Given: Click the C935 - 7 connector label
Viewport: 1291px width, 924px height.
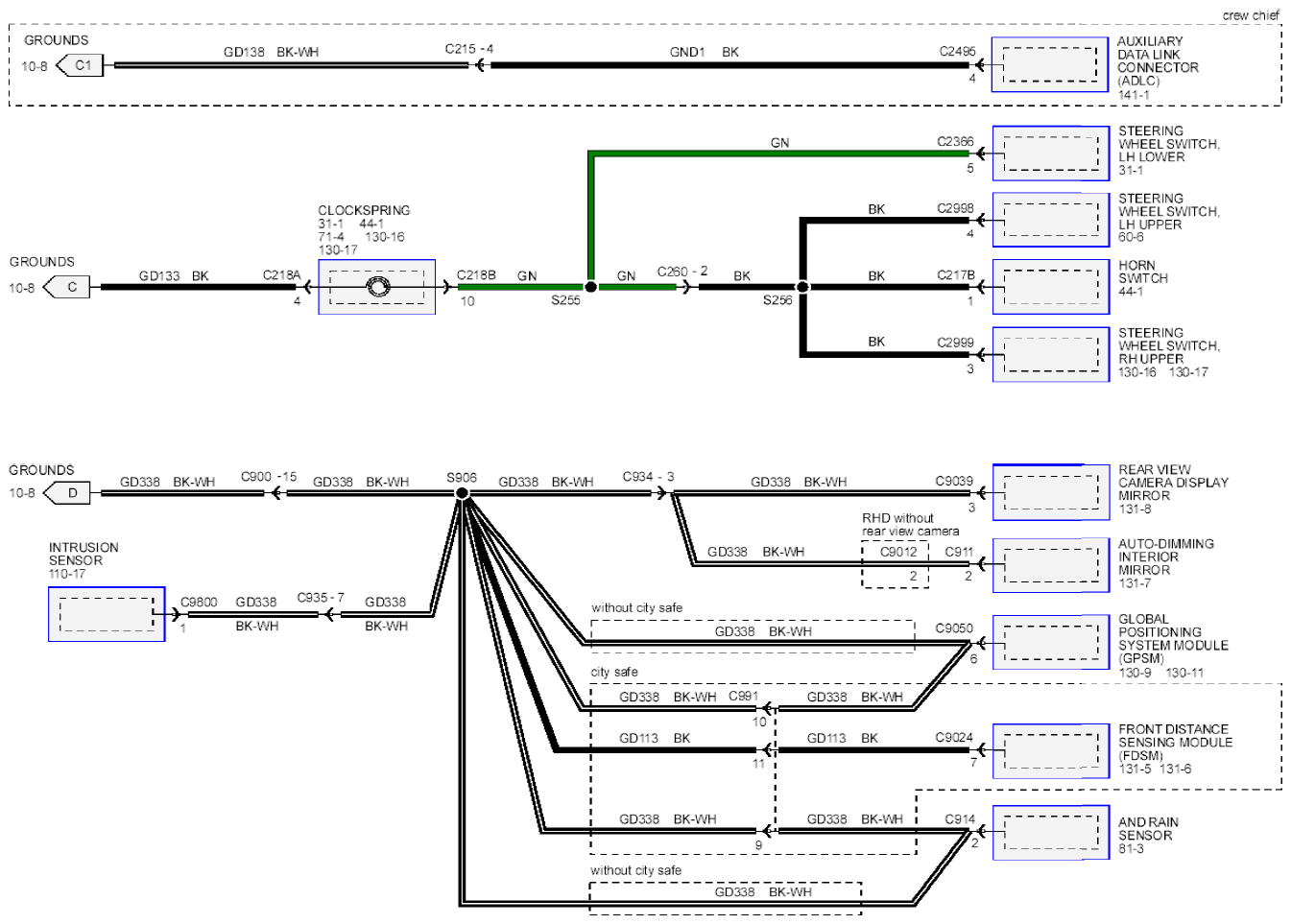Looking at the screenshot, I should pyautogui.click(x=321, y=598).
